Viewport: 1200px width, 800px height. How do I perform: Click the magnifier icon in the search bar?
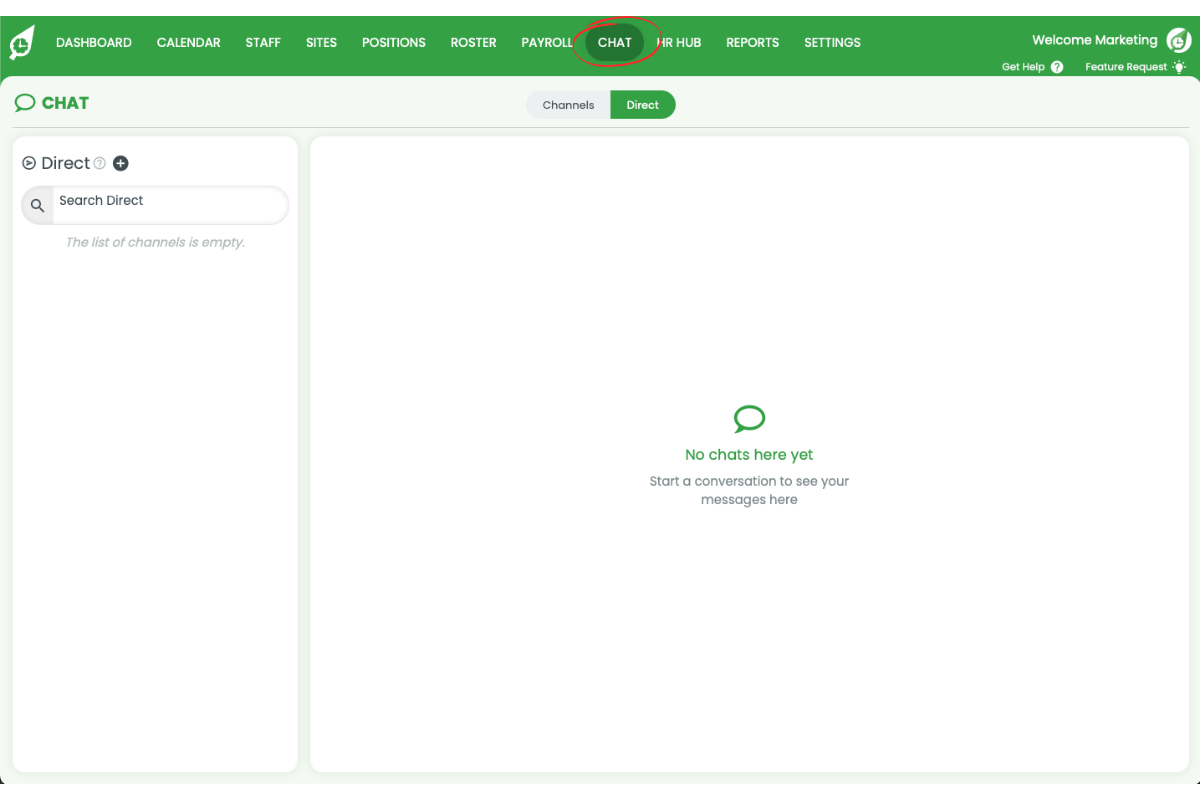point(37,204)
